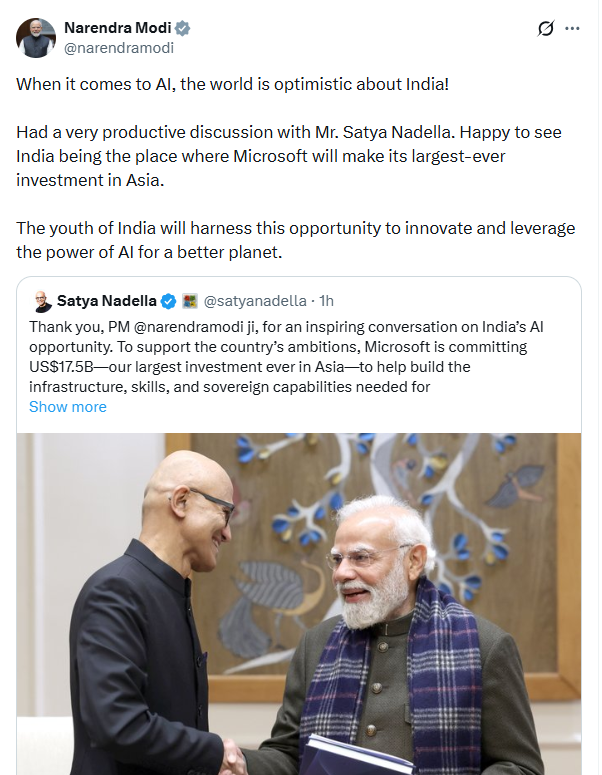Click the line "When it comes to AI"
The image size is (602, 775).
[x=232, y=83]
